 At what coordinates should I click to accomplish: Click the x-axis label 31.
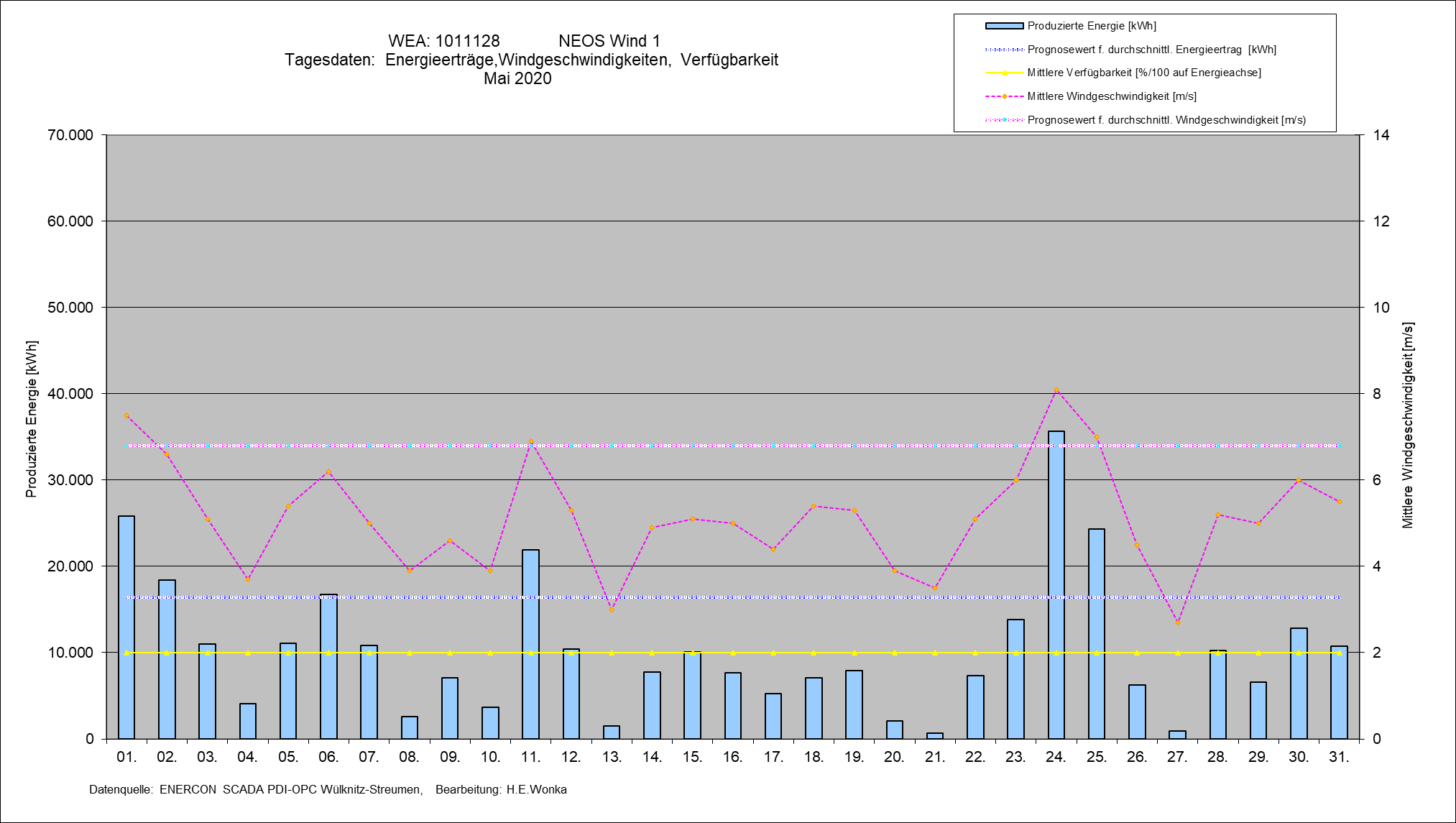coord(1339,757)
